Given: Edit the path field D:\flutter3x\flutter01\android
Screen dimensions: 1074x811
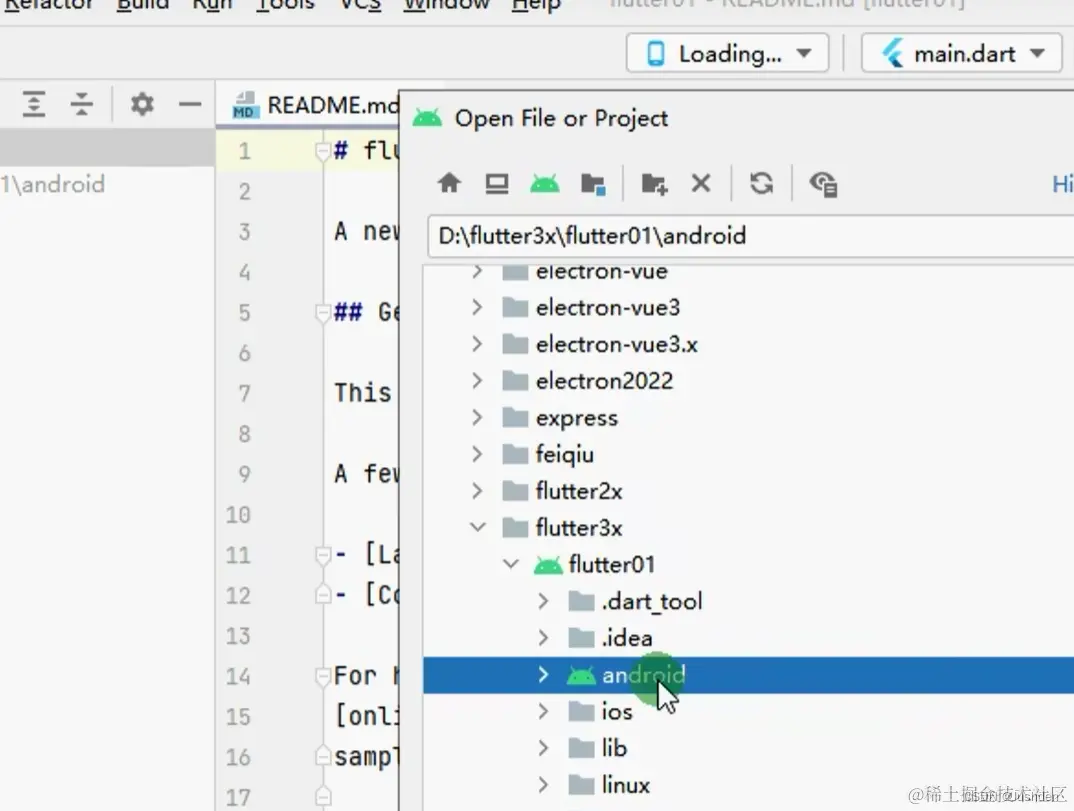Looking at the screenshot, I should pyautogui.click(x=751, y=236).
